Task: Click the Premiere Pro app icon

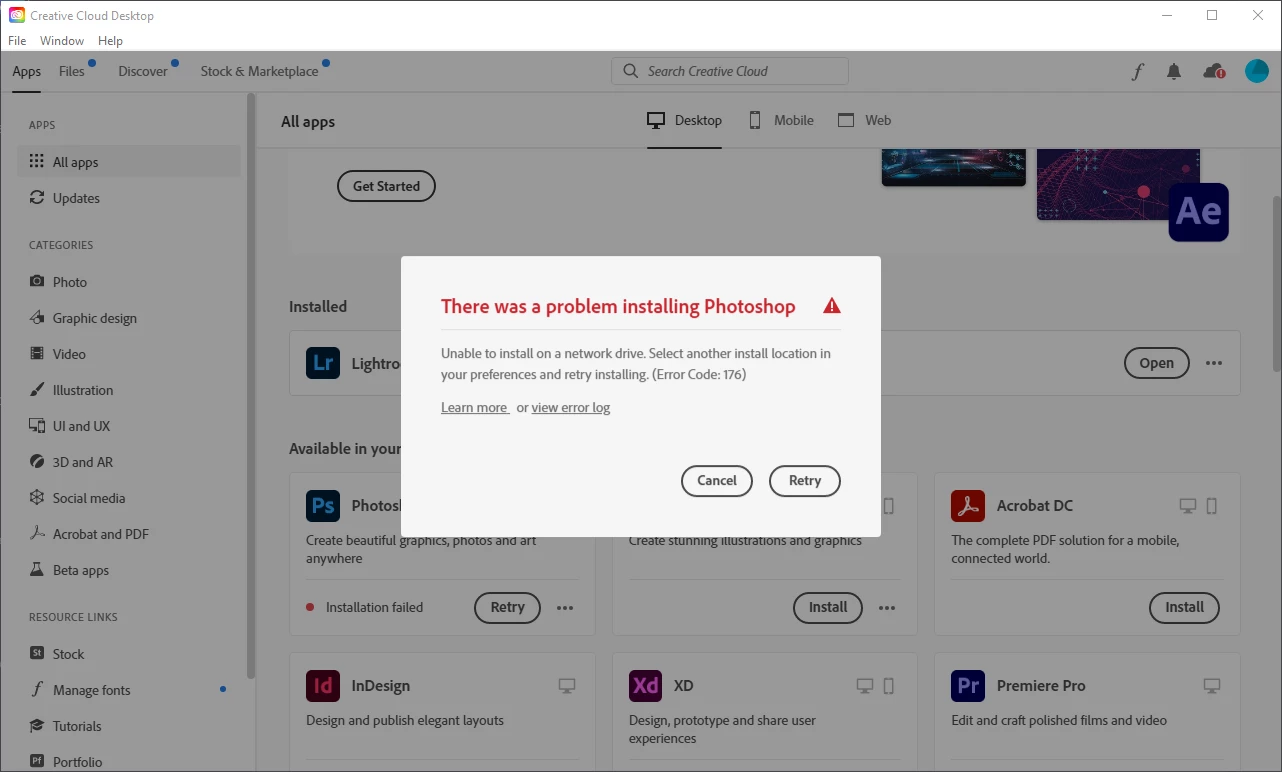Action: coord(968,686)
